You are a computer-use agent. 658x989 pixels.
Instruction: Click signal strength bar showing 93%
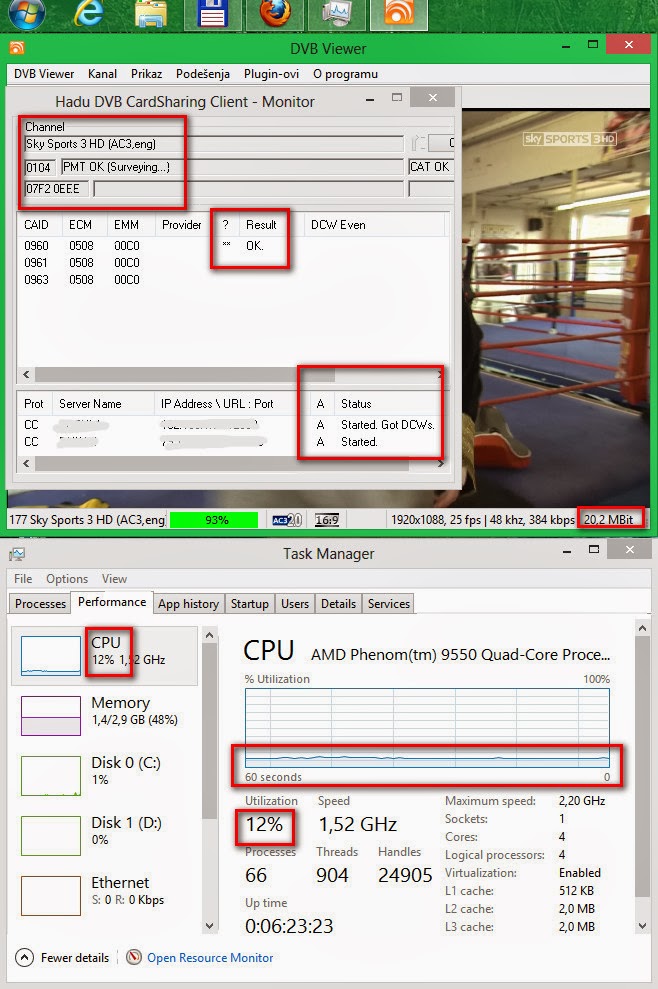coord(214,520)
